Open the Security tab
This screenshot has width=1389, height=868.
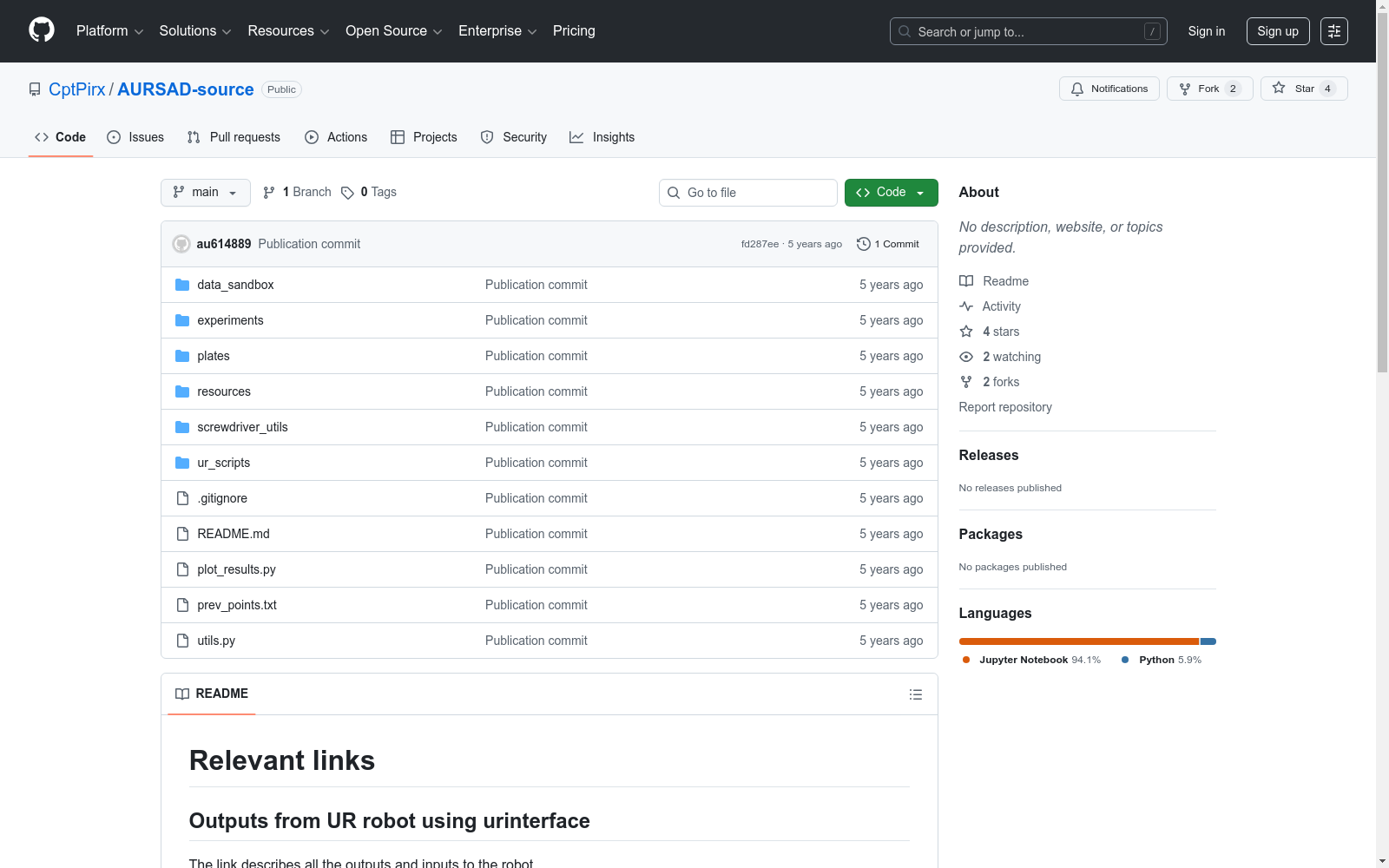point(514,137)
